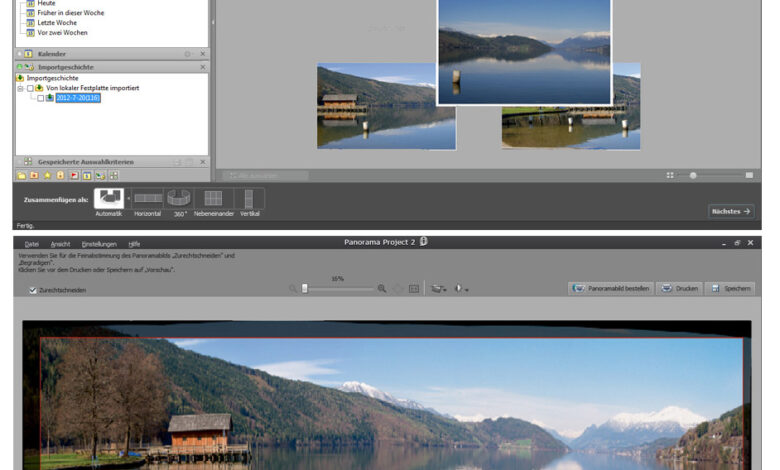Image resolution: width=780 pixels, height=470 pixels.
Task: Click the info icon beside Panorama Project 2
Action: 423,242
